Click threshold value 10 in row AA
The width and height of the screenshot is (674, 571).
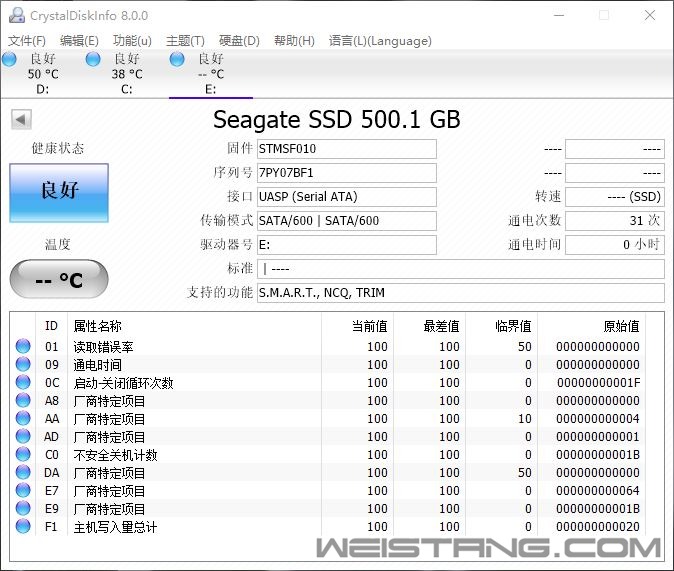pyautogui.click(x=525, y=419)
